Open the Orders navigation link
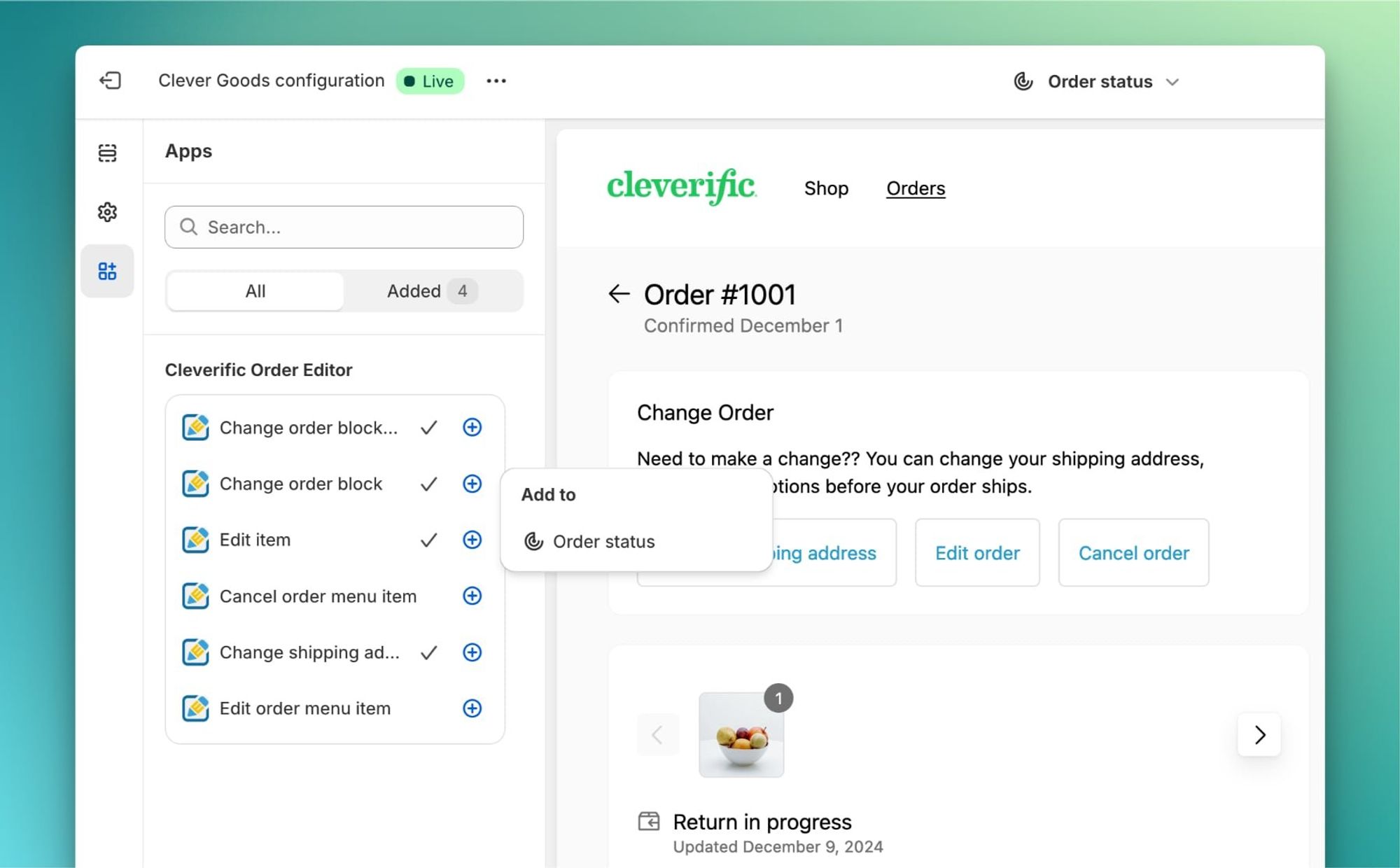Image resolution: width=1400 pixels, height=868 pixels. coord(916,188)
